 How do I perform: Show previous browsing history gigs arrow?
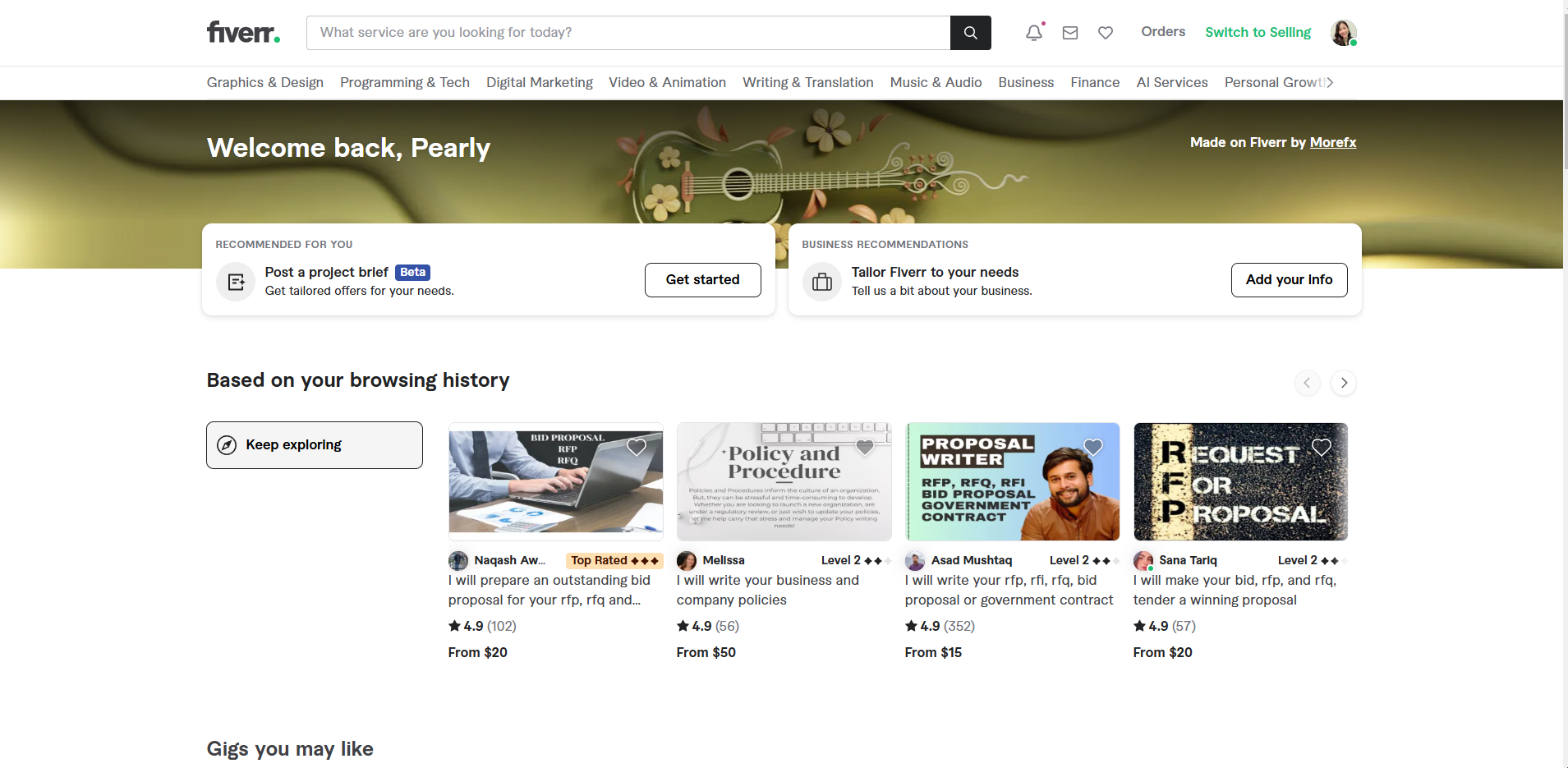click(1307, 383)
